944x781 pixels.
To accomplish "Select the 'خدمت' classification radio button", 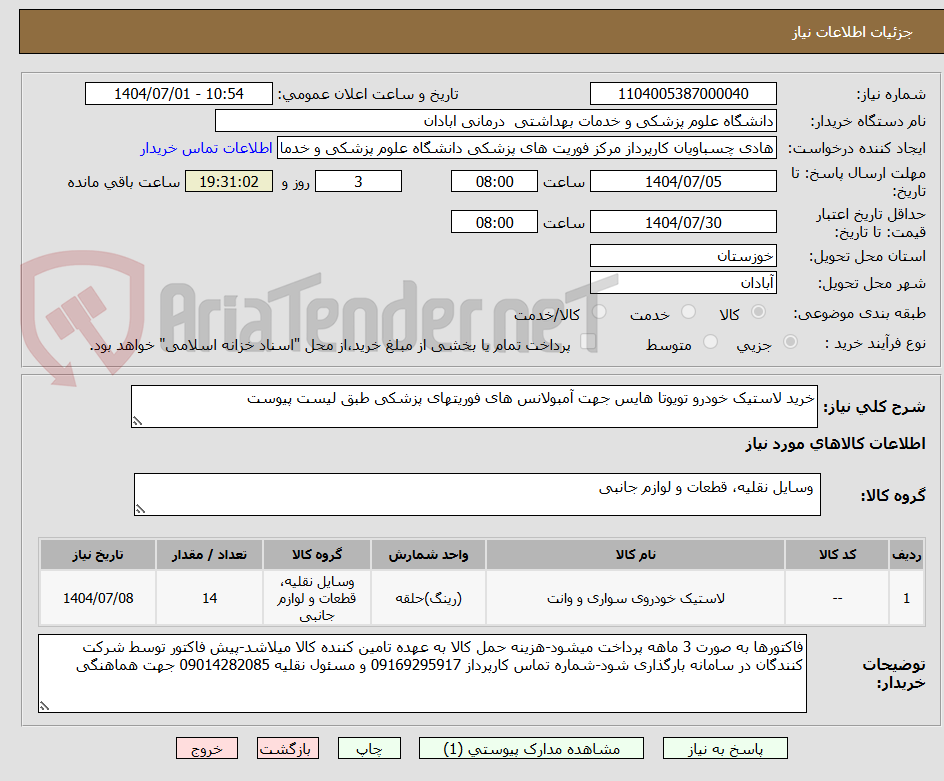I will tap(688, 312).
